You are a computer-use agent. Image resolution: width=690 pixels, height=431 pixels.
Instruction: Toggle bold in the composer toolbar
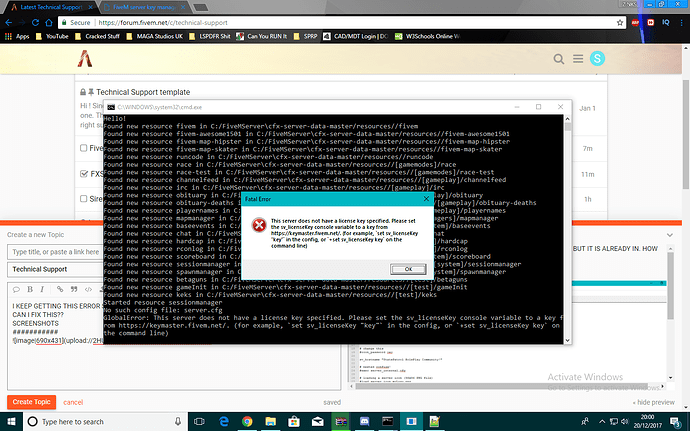tap(30, 289)
